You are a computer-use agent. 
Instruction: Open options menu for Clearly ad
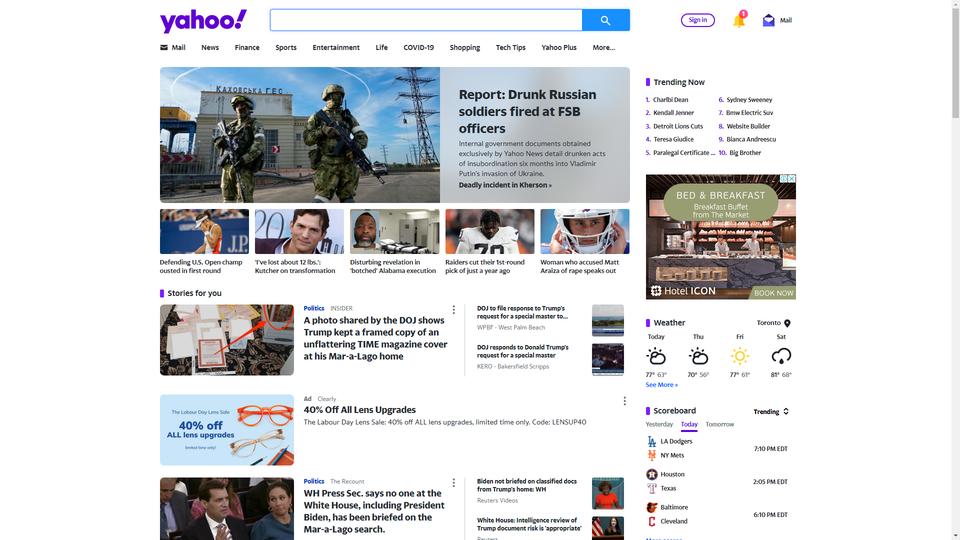pos(624,400)
